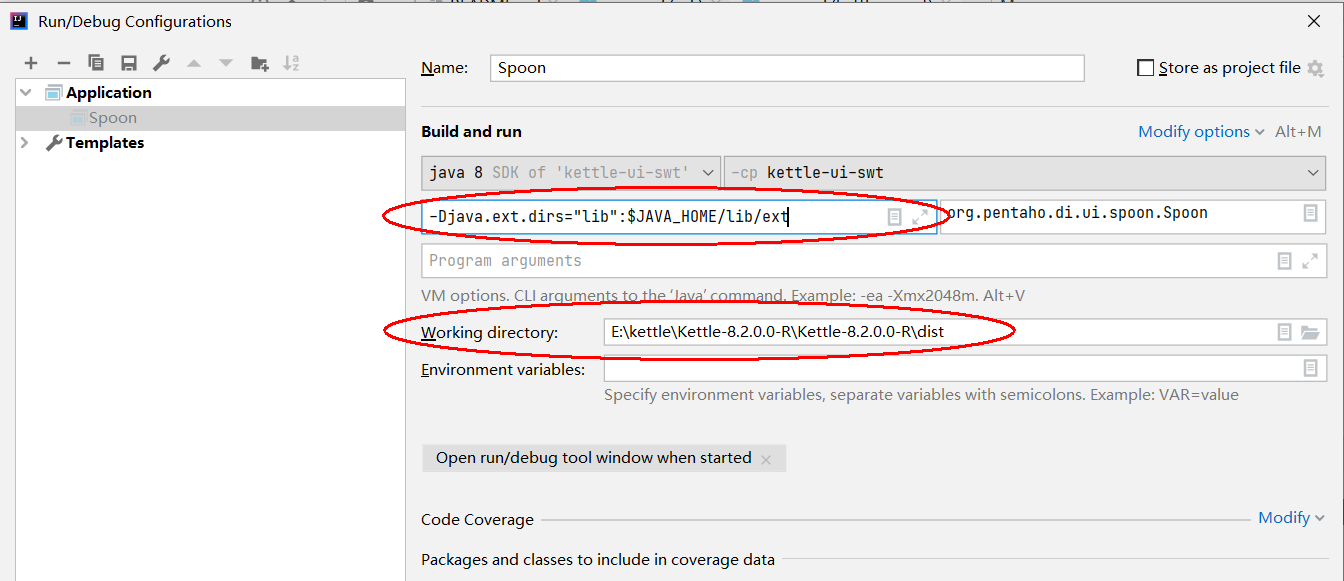
Task: Expand the Templates node
Action: 24,142
